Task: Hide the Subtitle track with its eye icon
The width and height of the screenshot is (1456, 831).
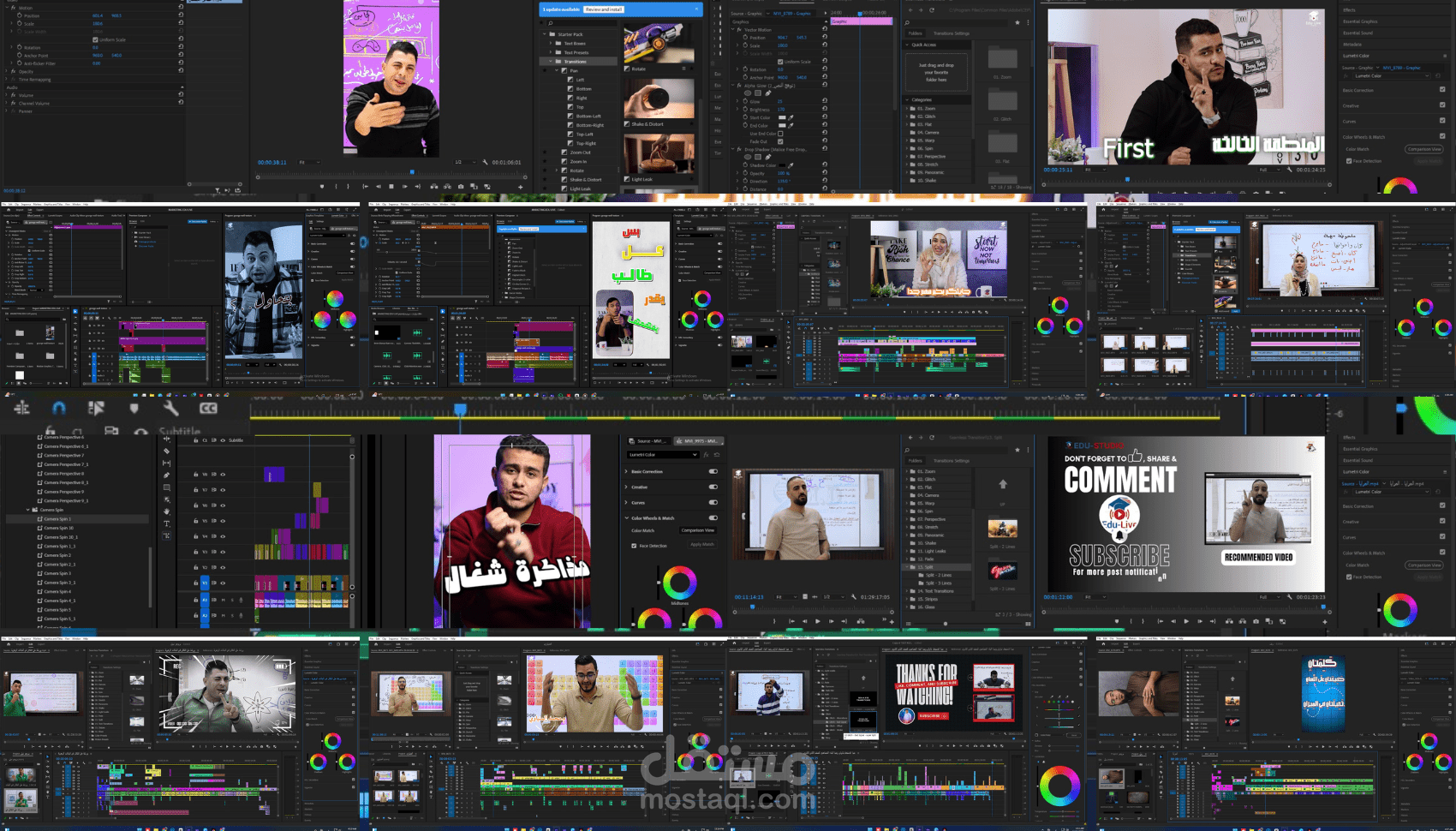Action: pyautogui.click(x=223, y=440)
